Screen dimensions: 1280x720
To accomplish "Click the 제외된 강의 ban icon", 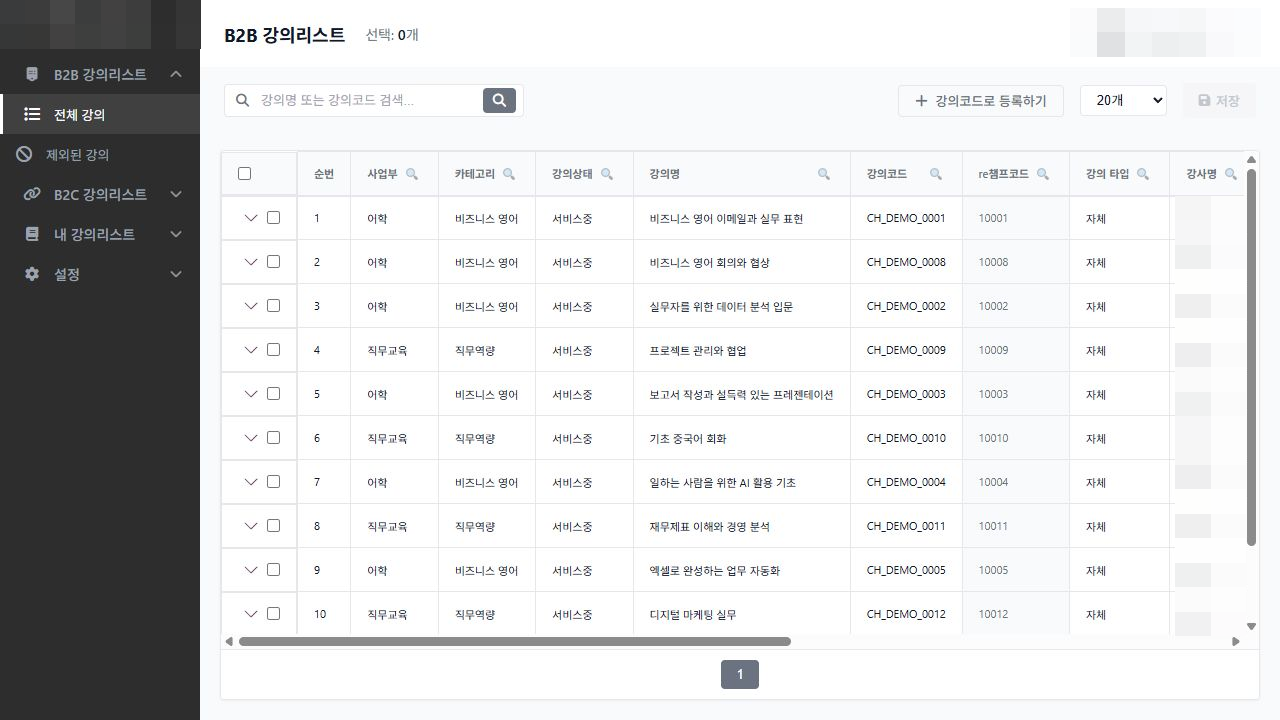I will click(24, 154).
